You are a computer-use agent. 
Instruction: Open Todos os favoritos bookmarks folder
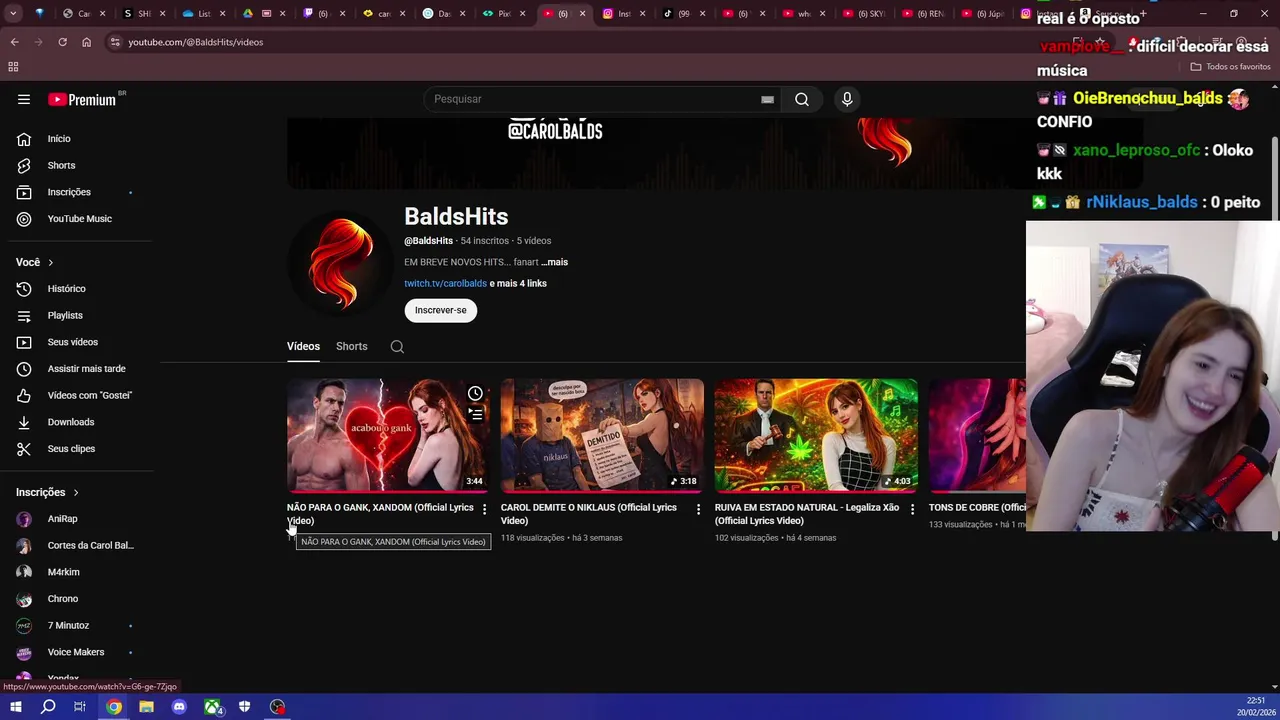pos(1230,67)
